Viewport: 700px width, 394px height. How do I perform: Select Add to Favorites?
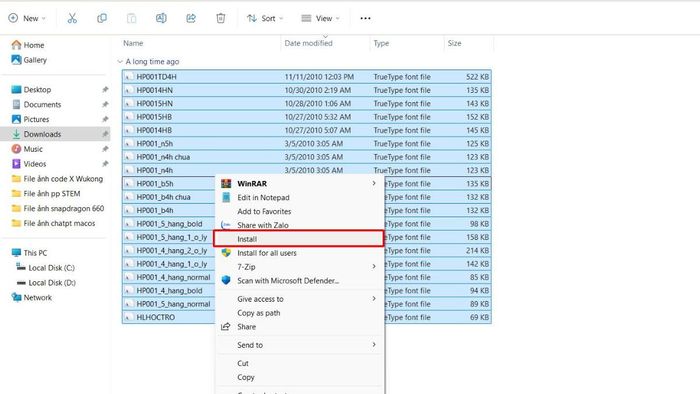(x=300, y=211)
